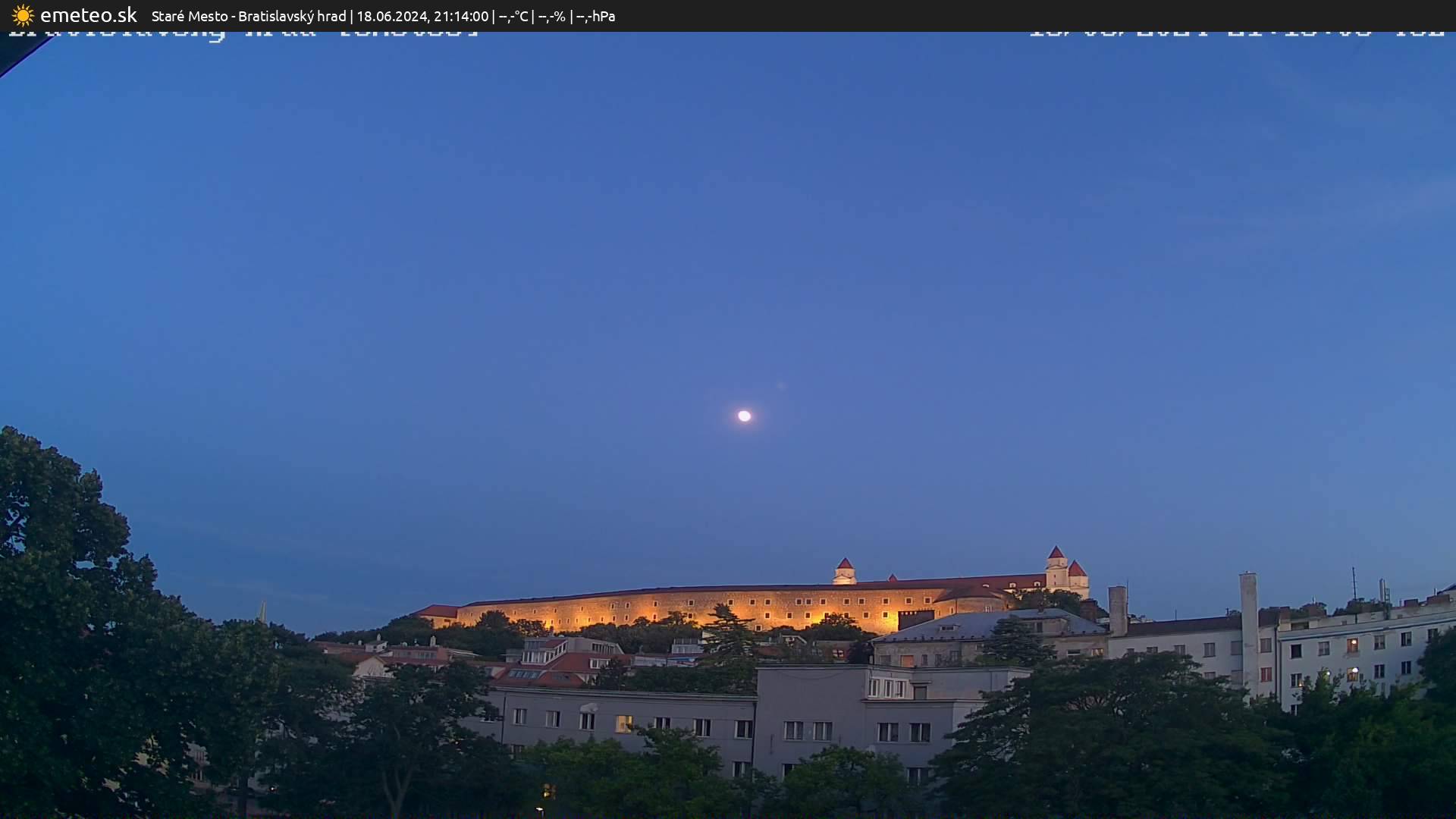1456x819 pixels.
Task: Click the glowing moon in the night sky
Action: 745,416
